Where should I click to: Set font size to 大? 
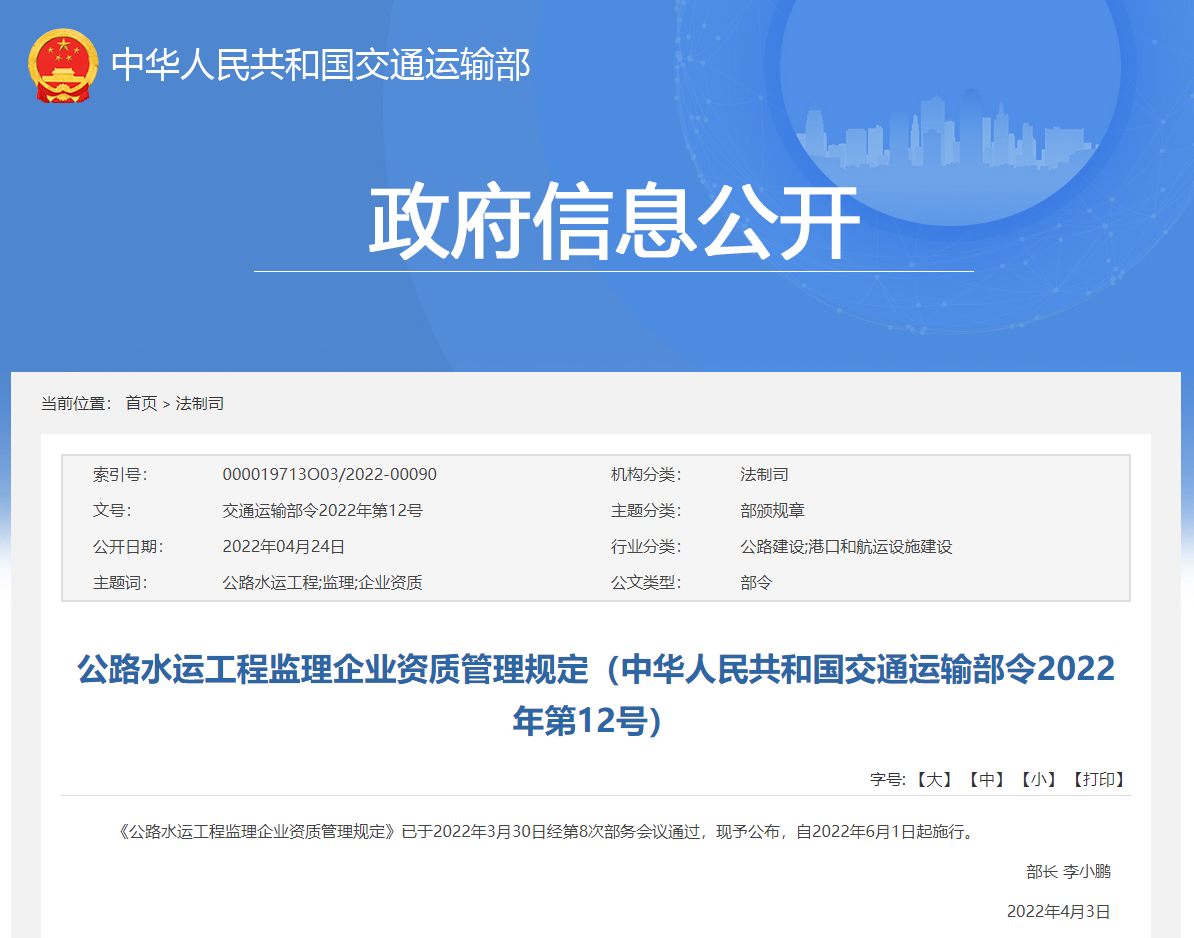click(x=935, y=779)
